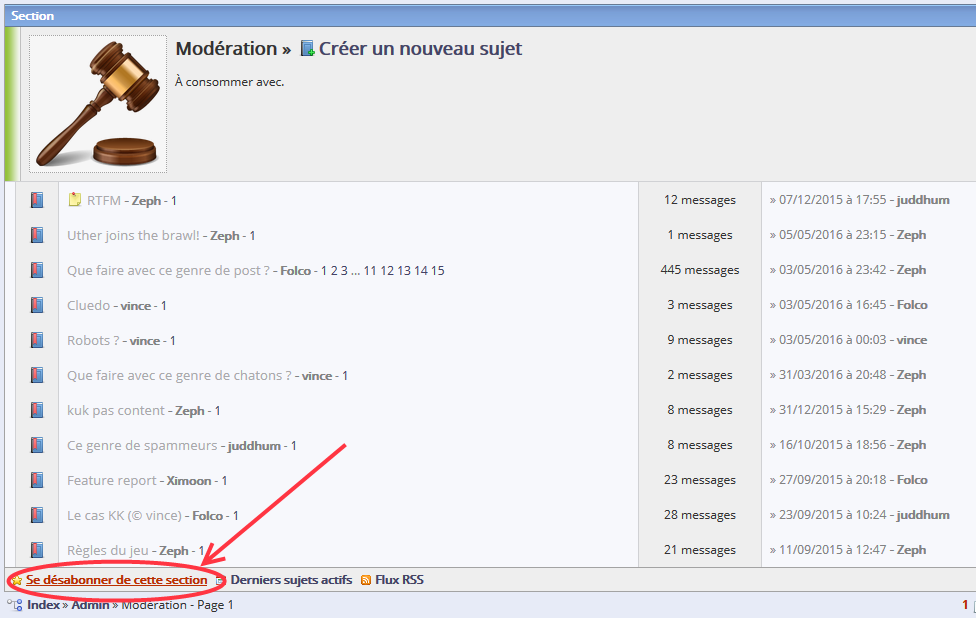Screen dimensions: 976x618
Task: Unsubscribe via Se désabonner de cette section
Action: 117,580
